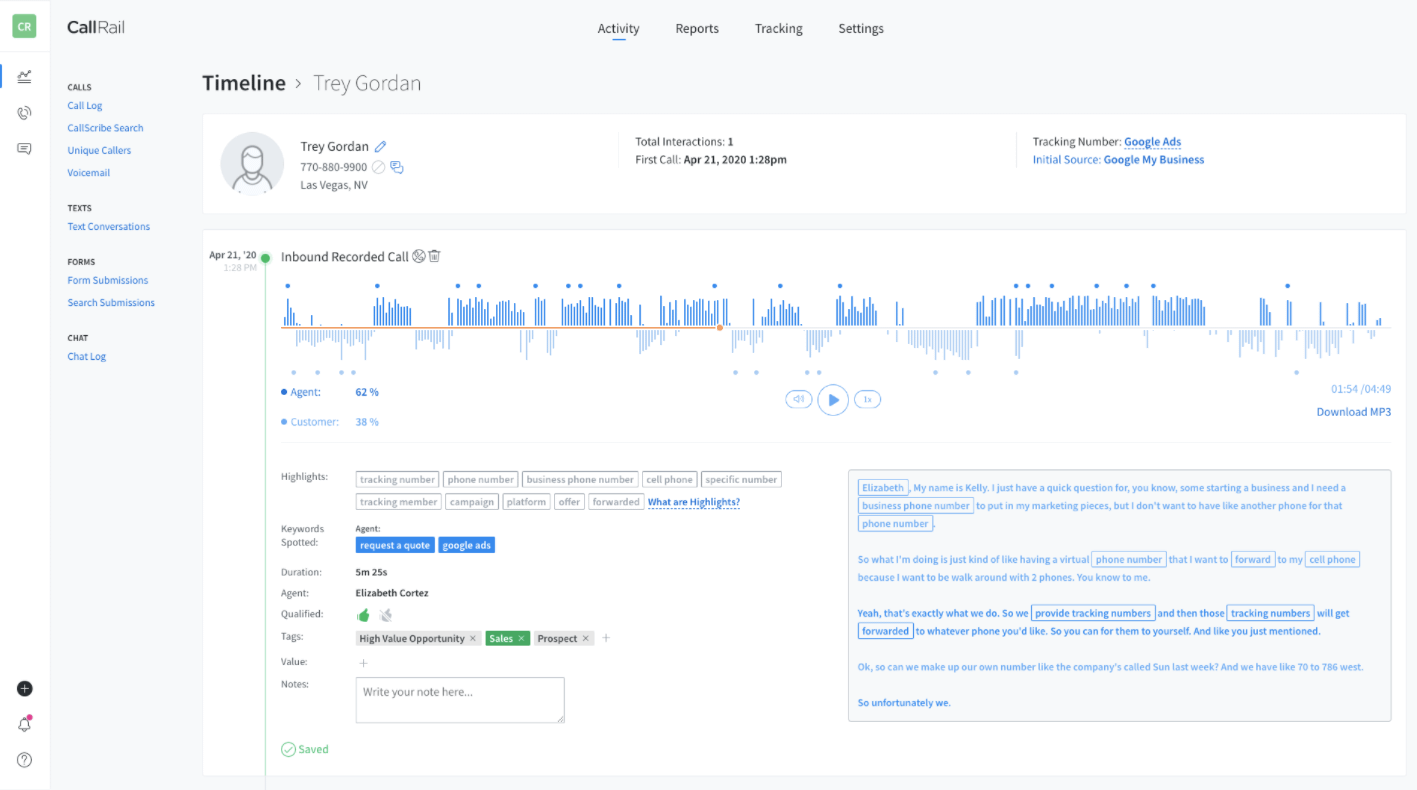Open the 1x playback speed selector

point(867,399)
